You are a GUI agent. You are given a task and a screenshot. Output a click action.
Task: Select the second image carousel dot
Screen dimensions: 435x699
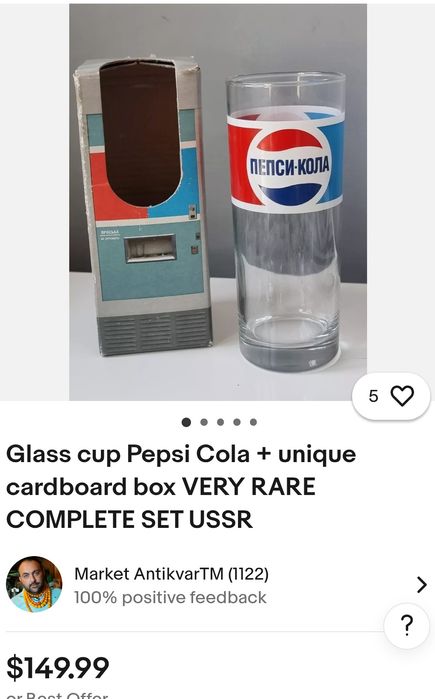pos(204,422)
